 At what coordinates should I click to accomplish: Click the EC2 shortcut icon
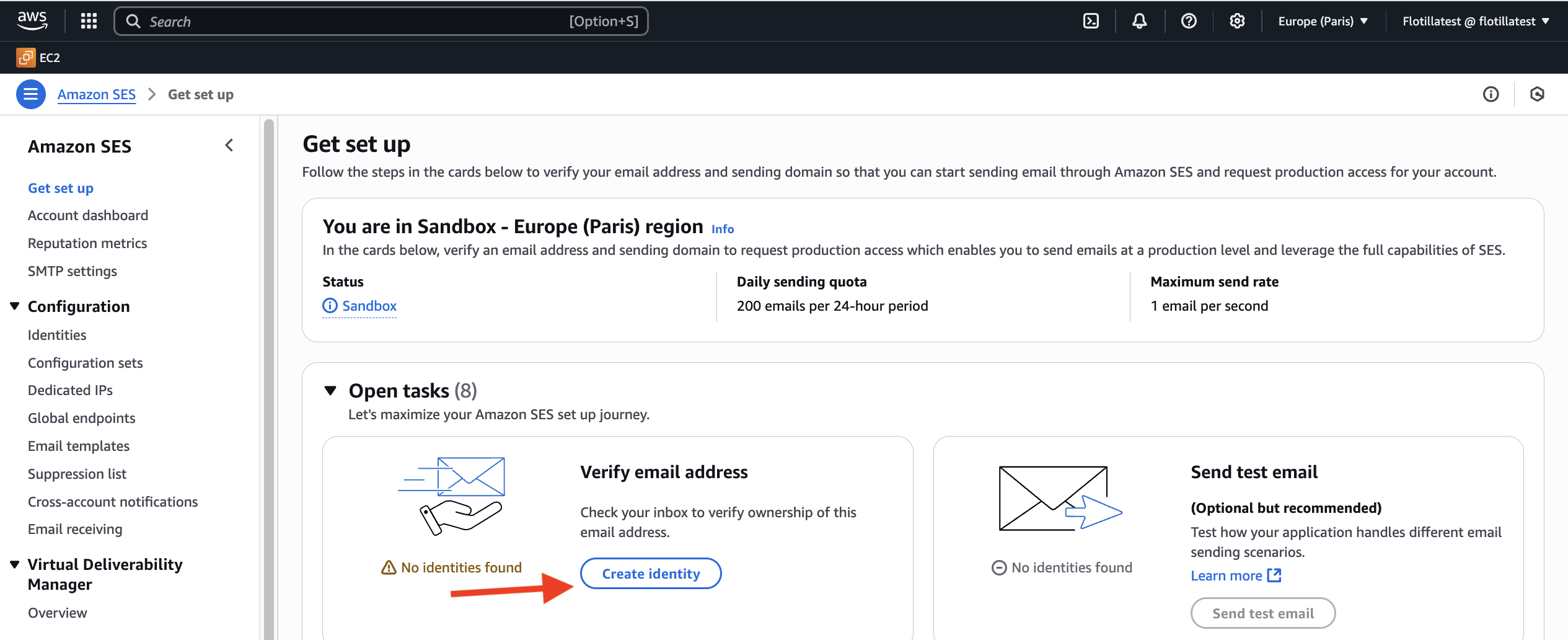pyautogui.click(x=26, y=58)
